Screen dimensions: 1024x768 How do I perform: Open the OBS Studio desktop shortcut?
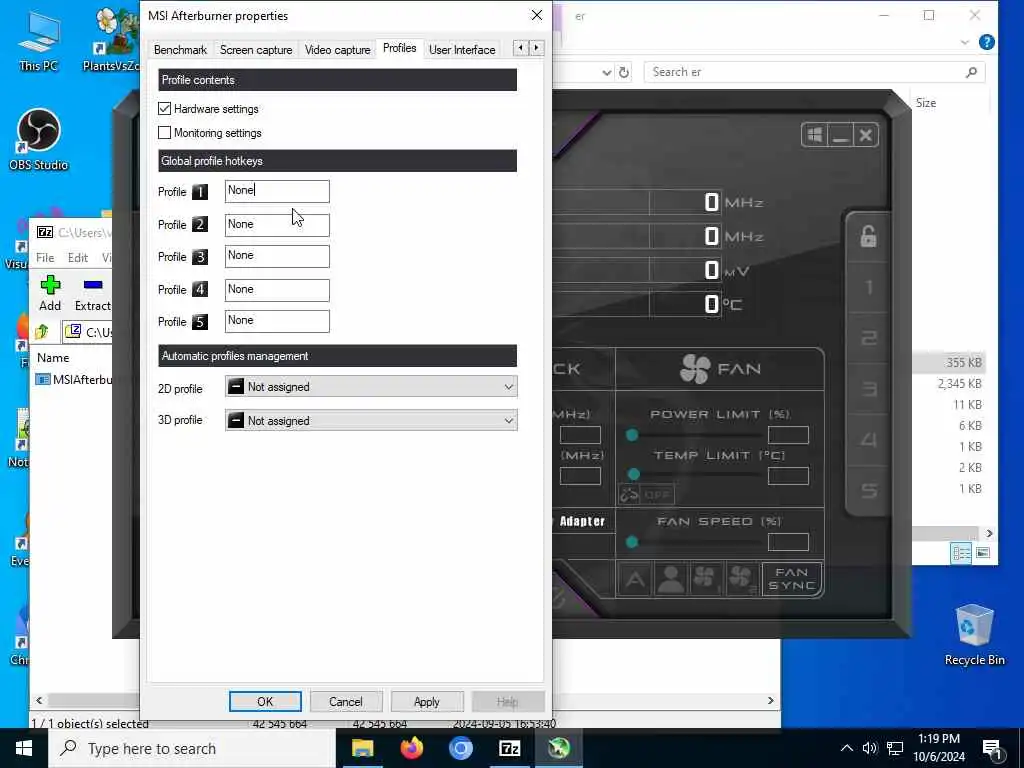(x=39, y=140)
